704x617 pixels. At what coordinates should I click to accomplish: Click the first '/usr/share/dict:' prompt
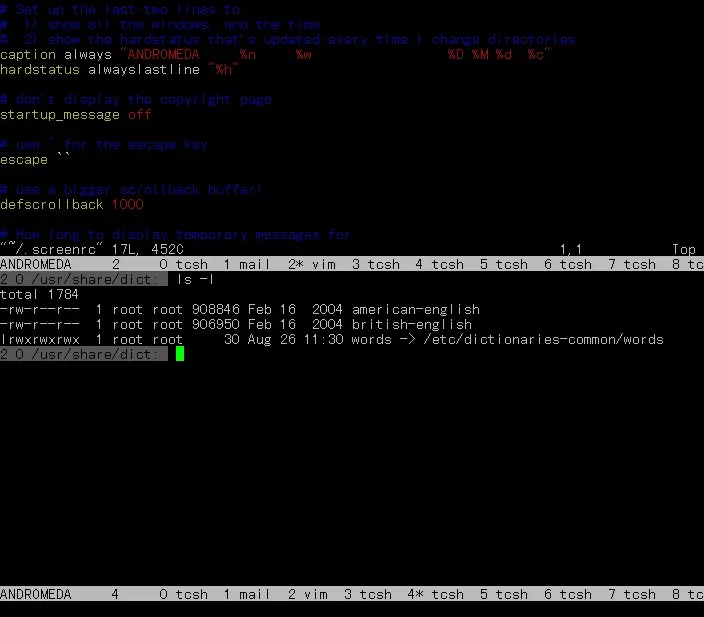coord(96,279)
